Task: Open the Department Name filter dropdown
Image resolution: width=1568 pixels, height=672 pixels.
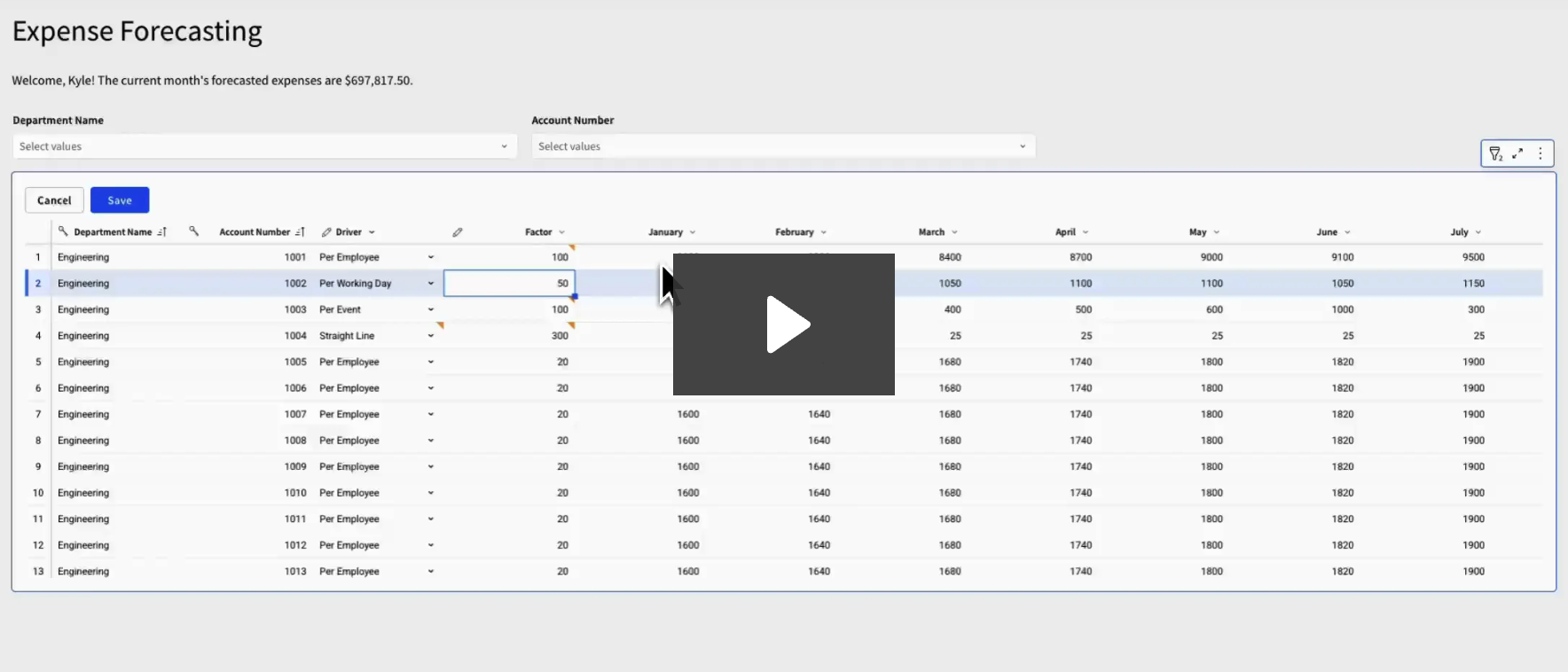Action: click(x=264, y=146)
